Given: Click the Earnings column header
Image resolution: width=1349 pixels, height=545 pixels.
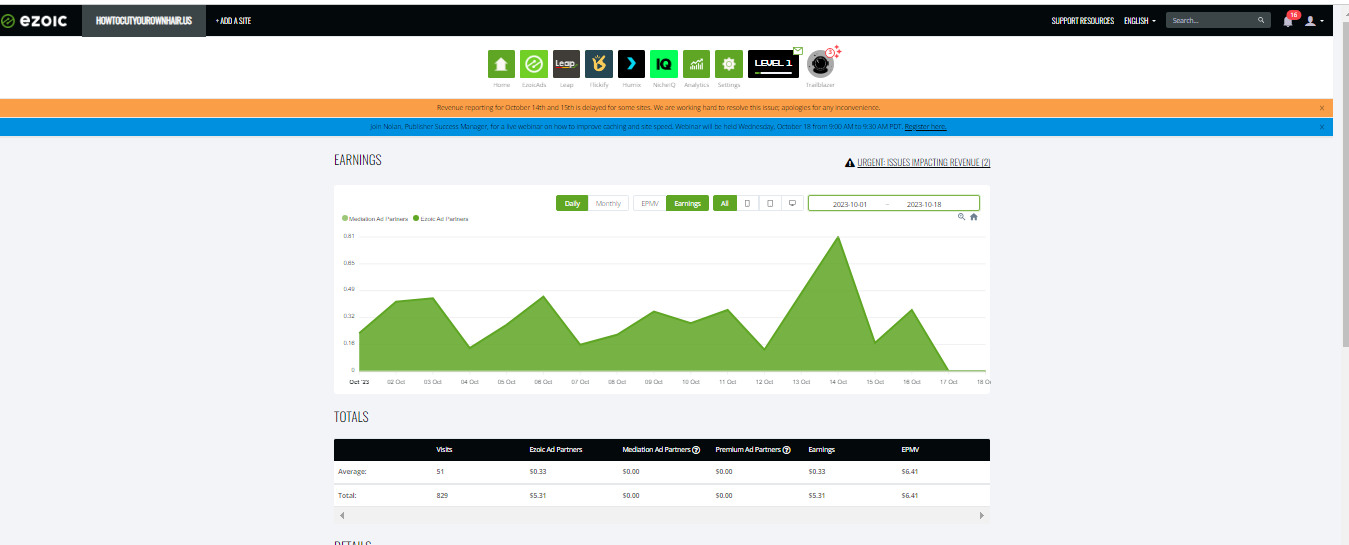Looking at the screenshot, I should coord(822,450).
